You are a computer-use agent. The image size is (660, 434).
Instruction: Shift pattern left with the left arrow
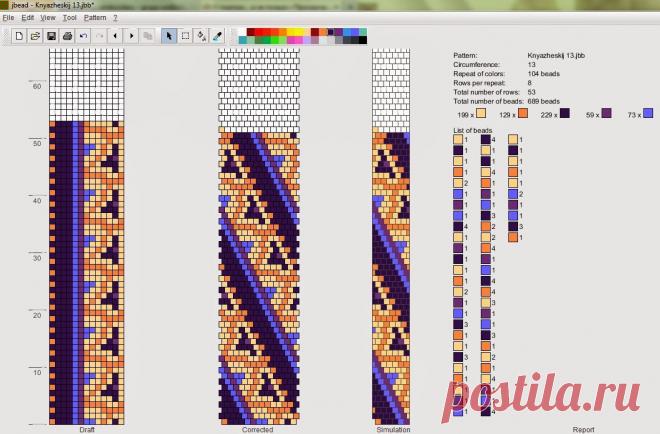click(x=116, y=36)
